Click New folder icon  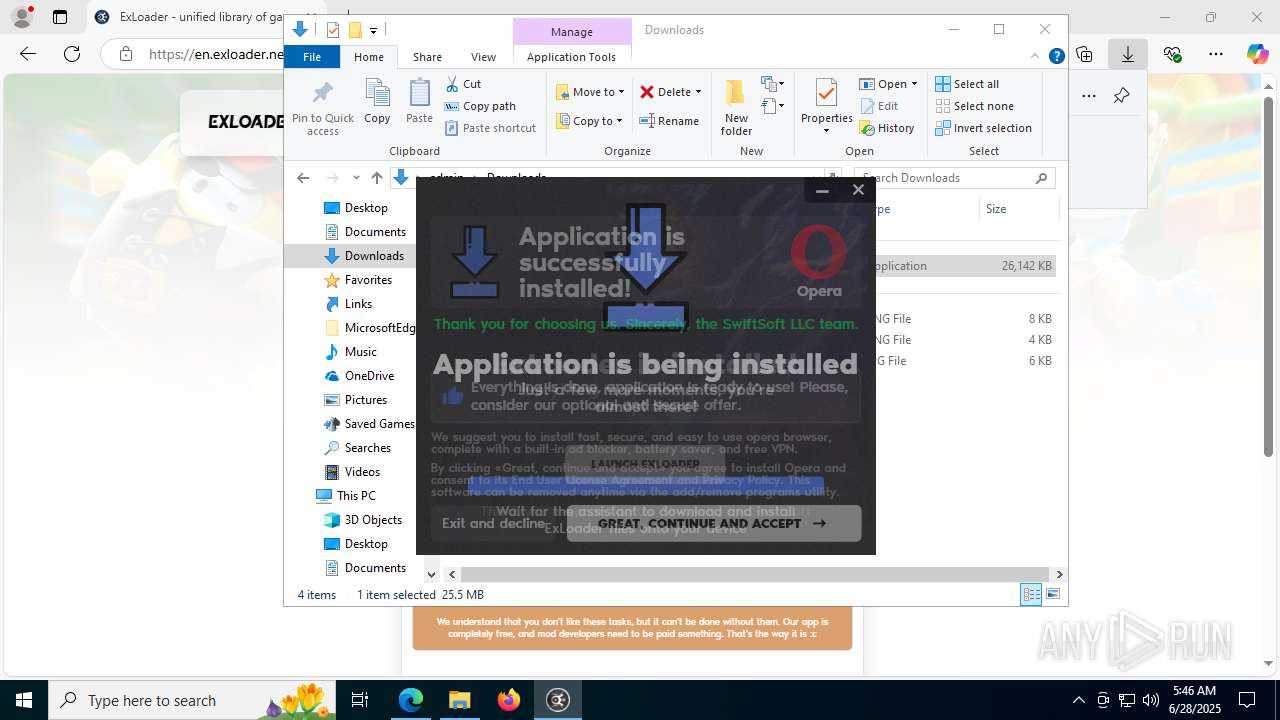736,93
